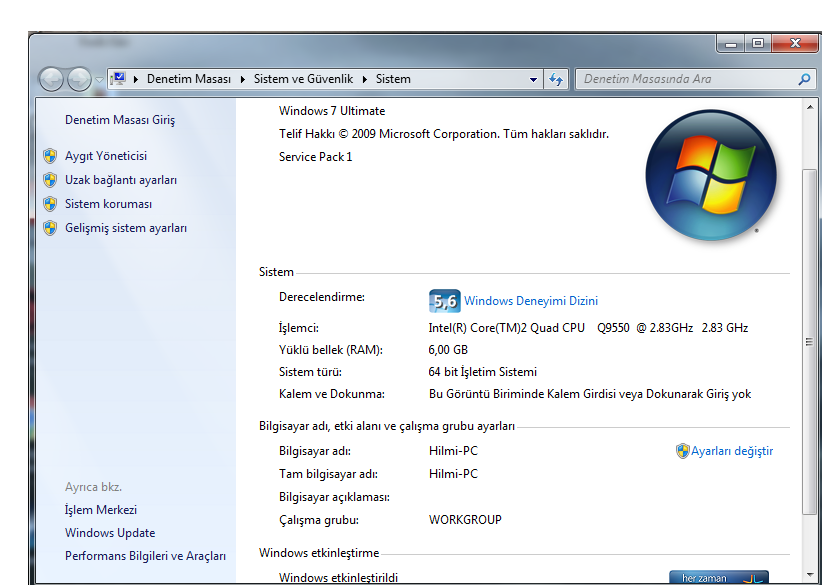Go to the Denetim Masası breadcrumb

[x=188, y=79]
